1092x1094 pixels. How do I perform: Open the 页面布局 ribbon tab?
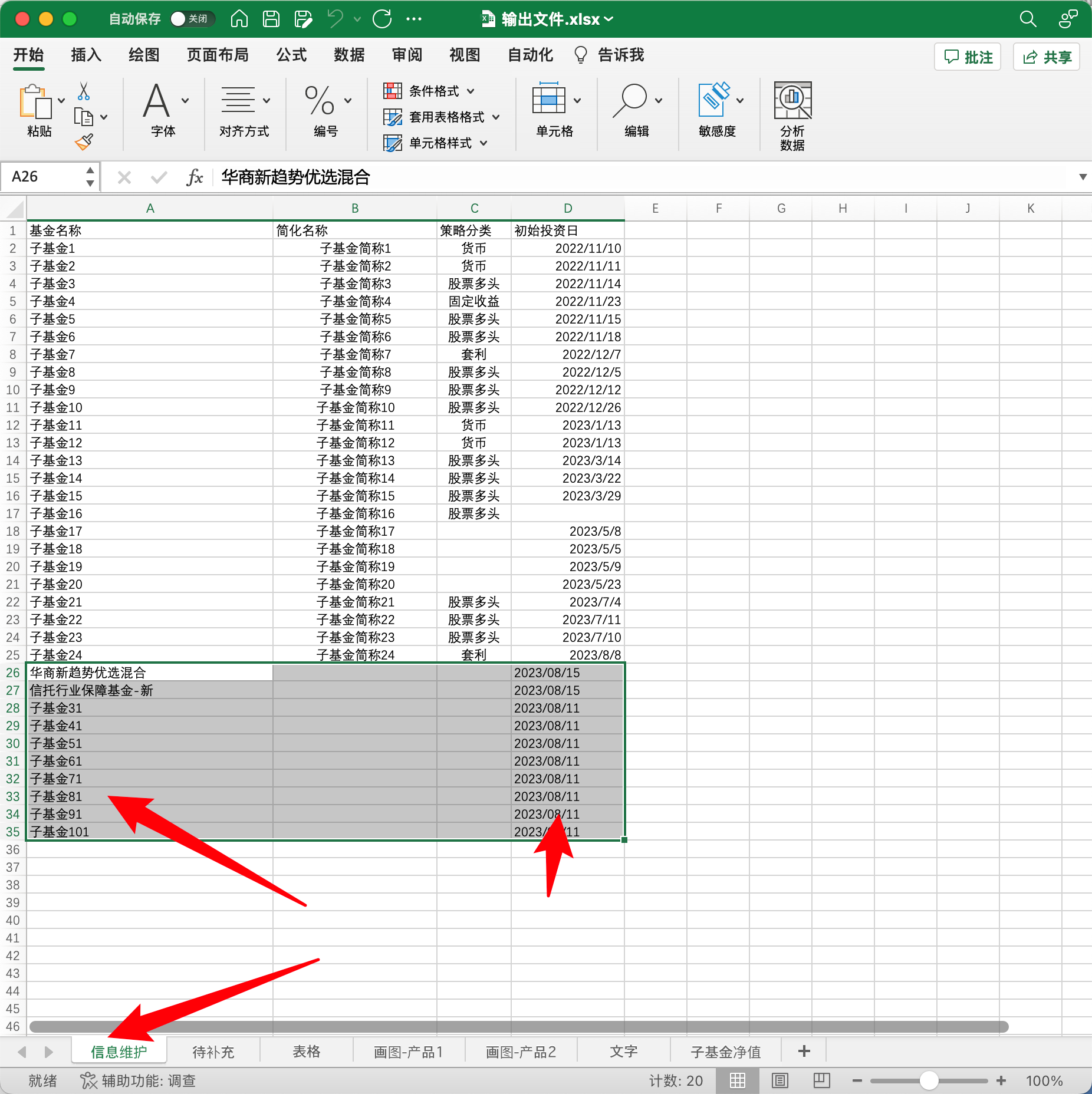click(218, 55)
